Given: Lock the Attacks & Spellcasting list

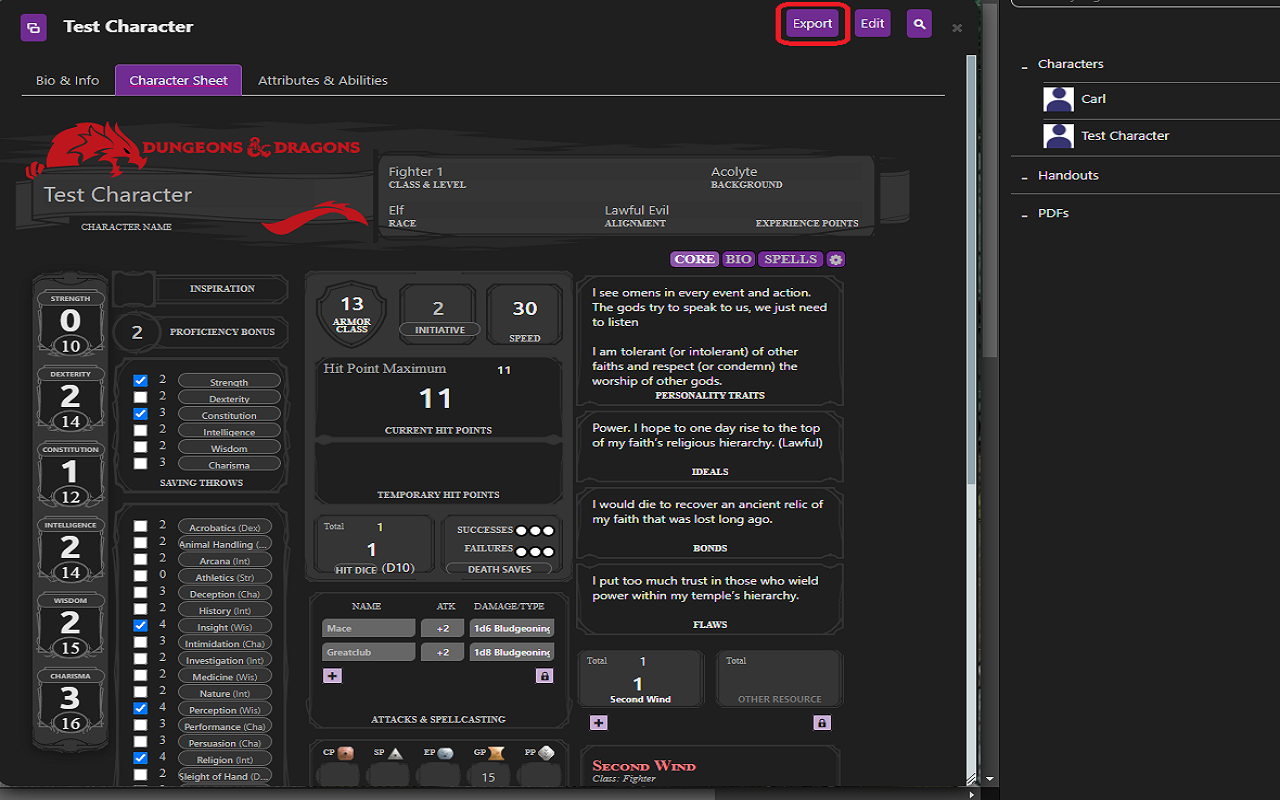Looking at the screenshot, I should [545, 675].
